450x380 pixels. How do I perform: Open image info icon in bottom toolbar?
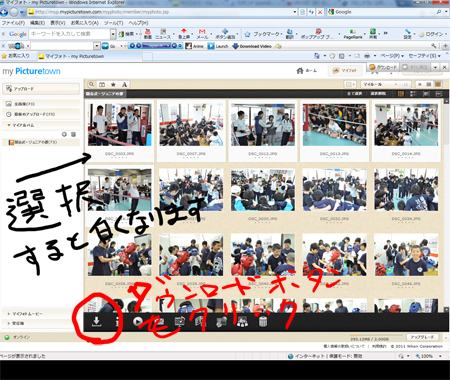point(117,322)
